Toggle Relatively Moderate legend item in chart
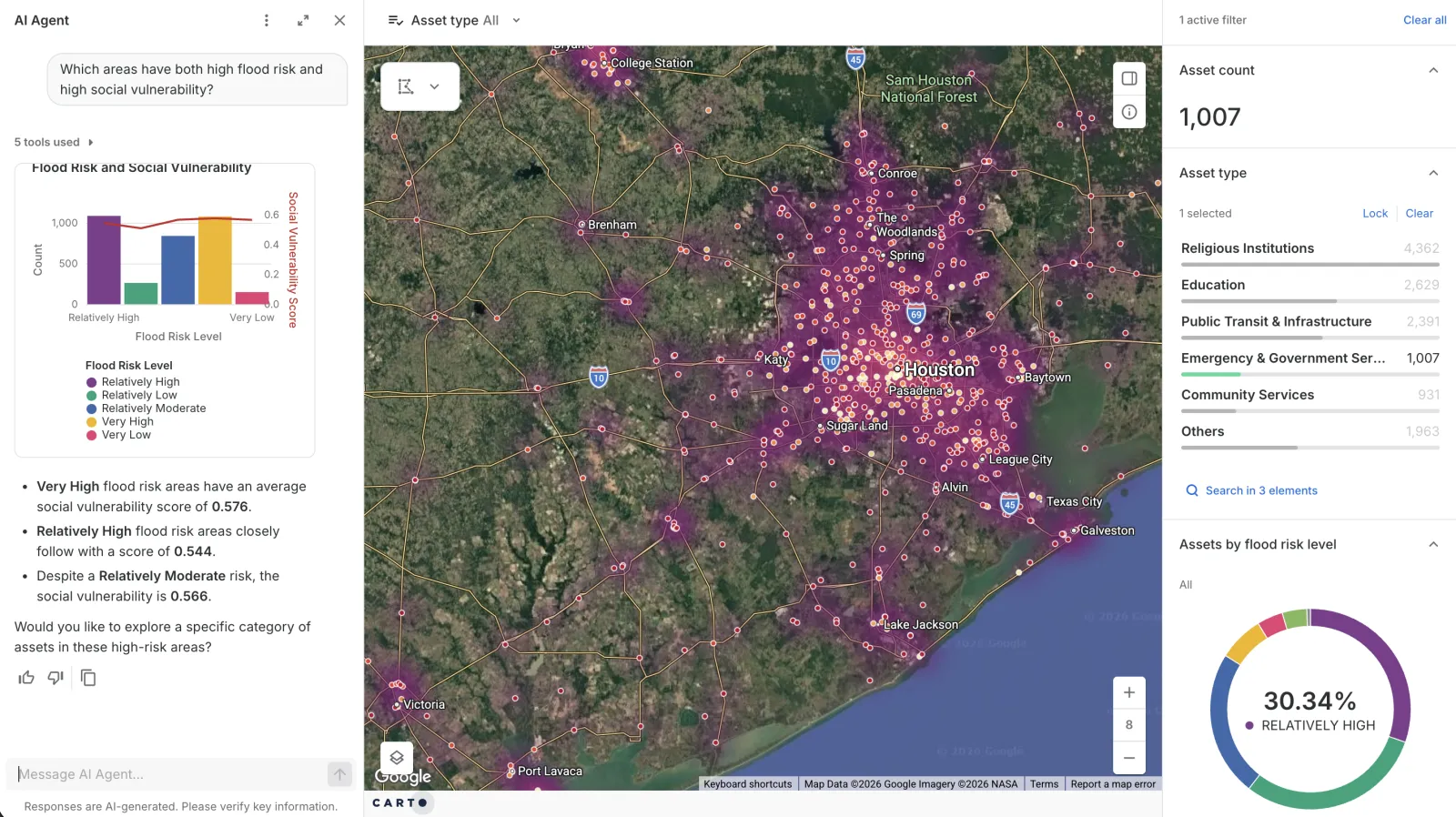 146,408
